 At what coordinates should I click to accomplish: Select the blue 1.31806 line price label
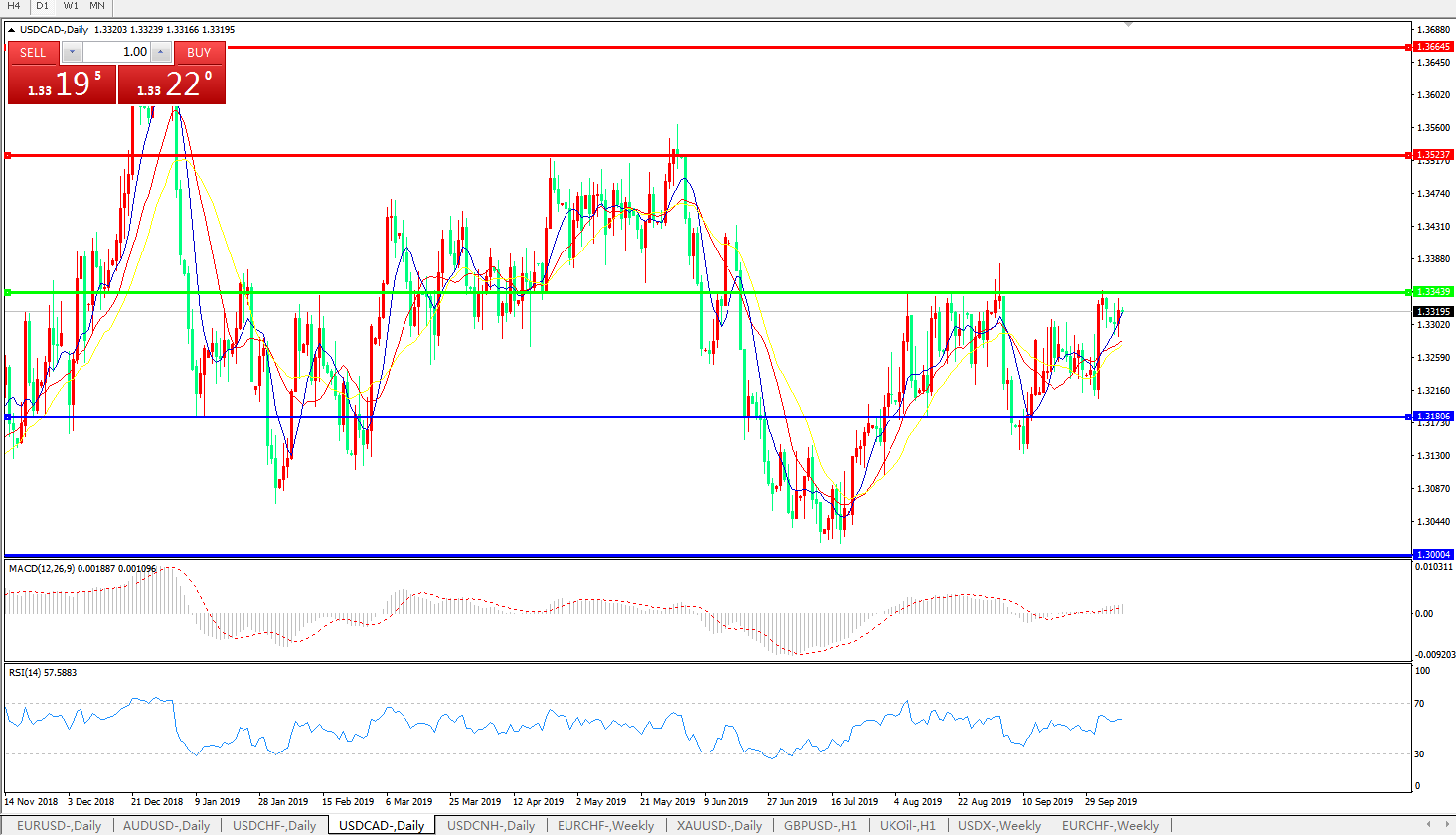pyautogui.click(x=1433, y=417)
